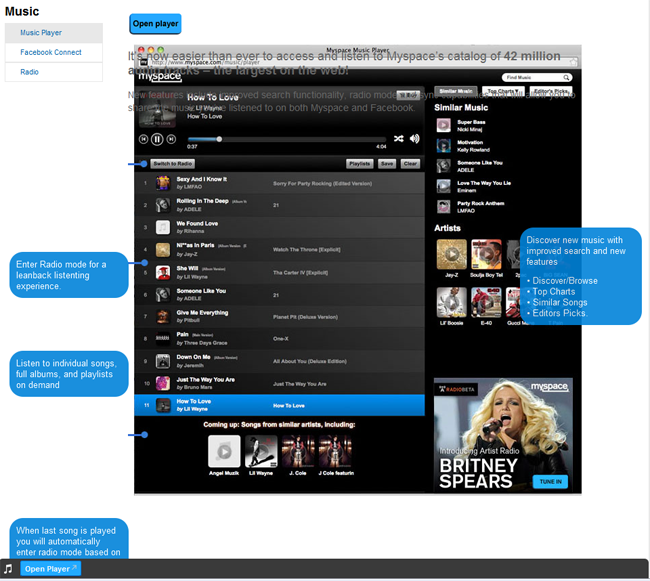Click Open Player in the bottom bar

[x=51, y=569]
